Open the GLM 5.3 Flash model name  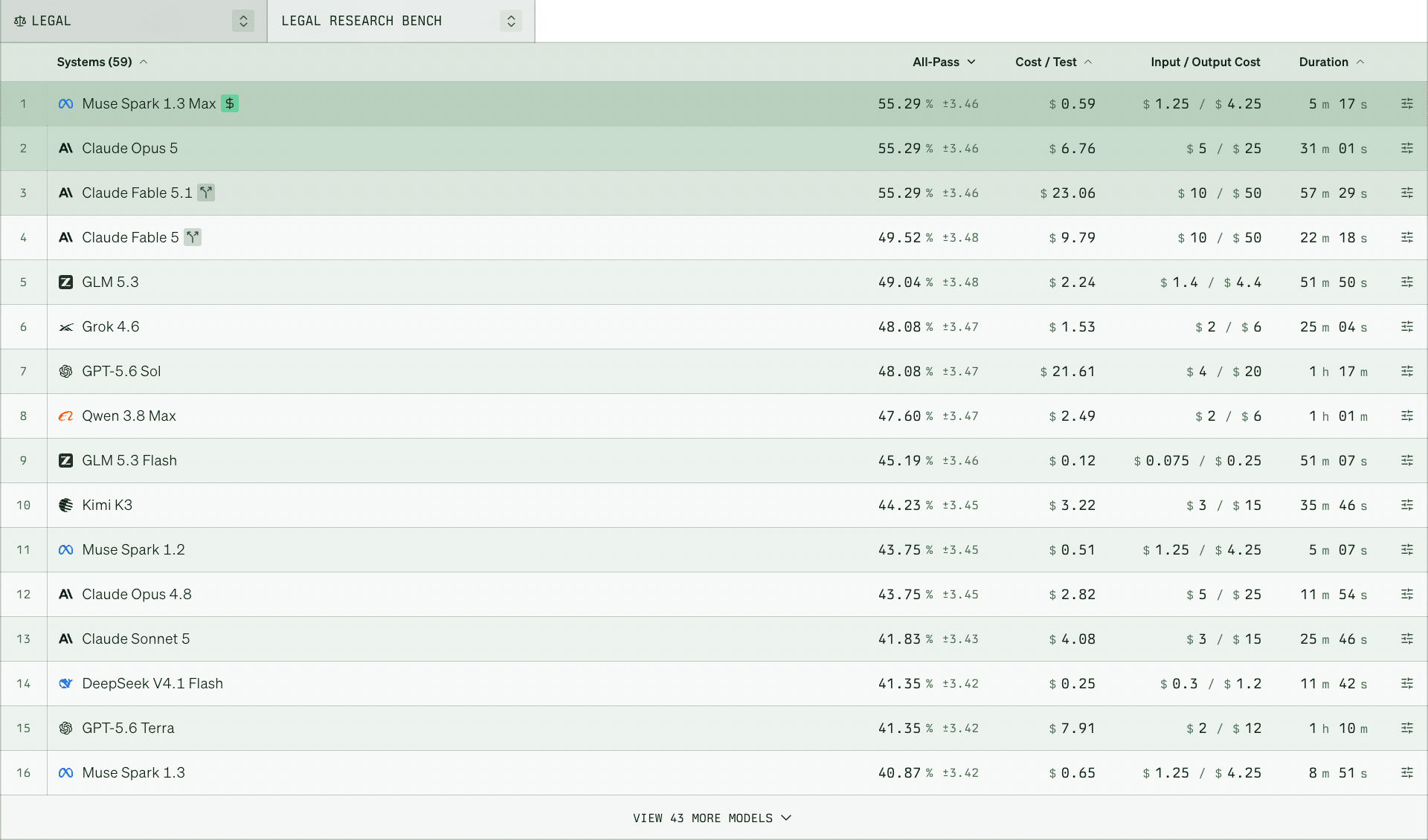pos(129,461)
